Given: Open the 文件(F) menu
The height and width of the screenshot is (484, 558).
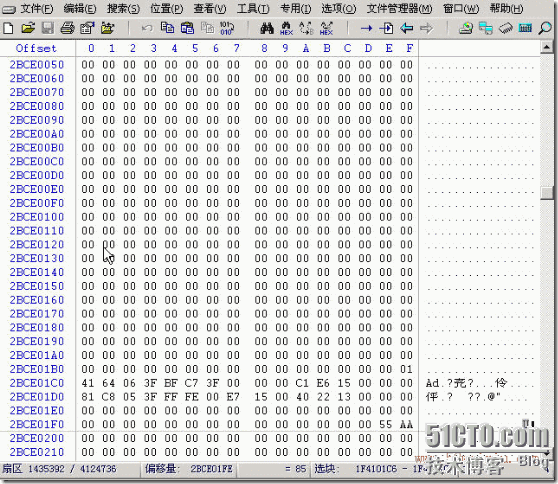Looking at the screenshot, I should 37,9.
